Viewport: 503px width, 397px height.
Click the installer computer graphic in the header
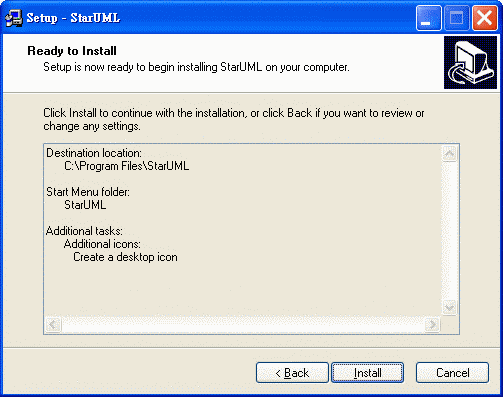pos(470,62)
